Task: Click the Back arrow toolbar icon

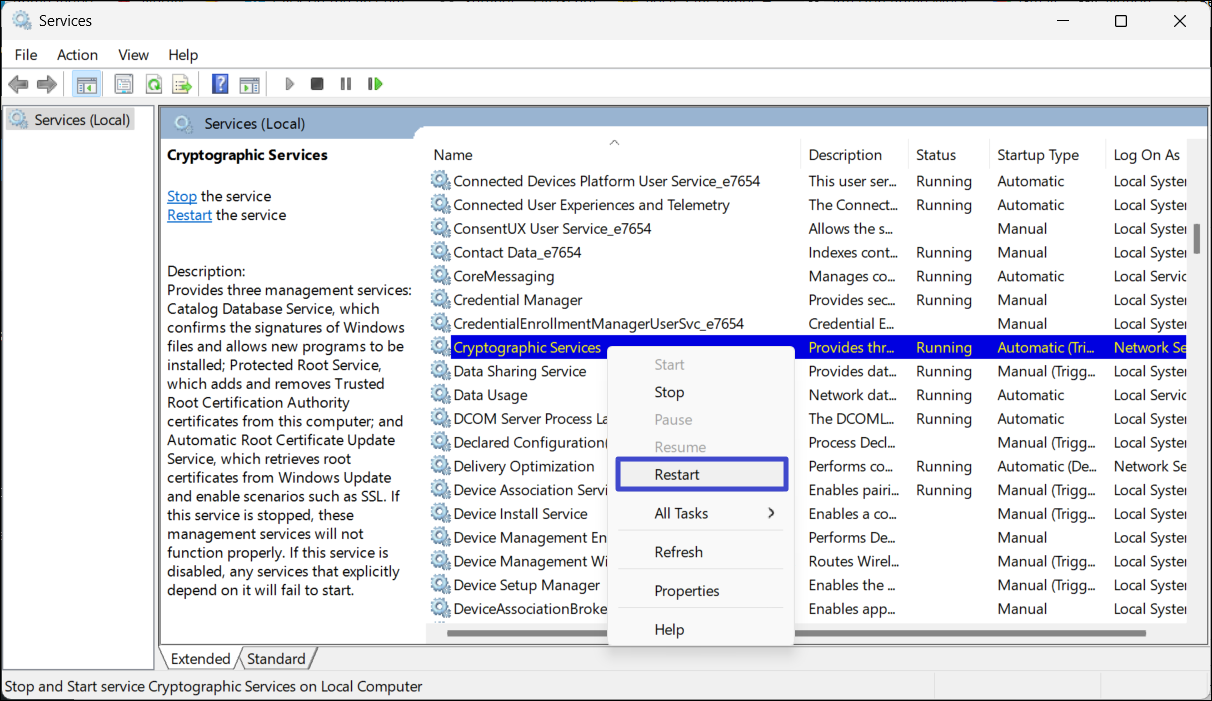Action: [18, 84]
